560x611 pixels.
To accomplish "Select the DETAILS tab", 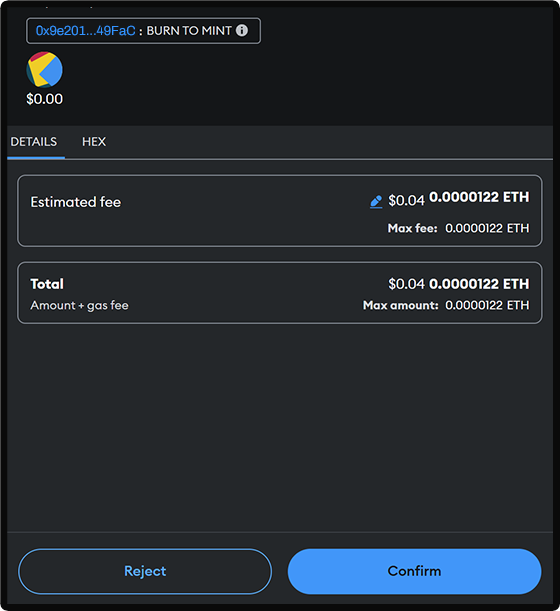I will 34,141.
